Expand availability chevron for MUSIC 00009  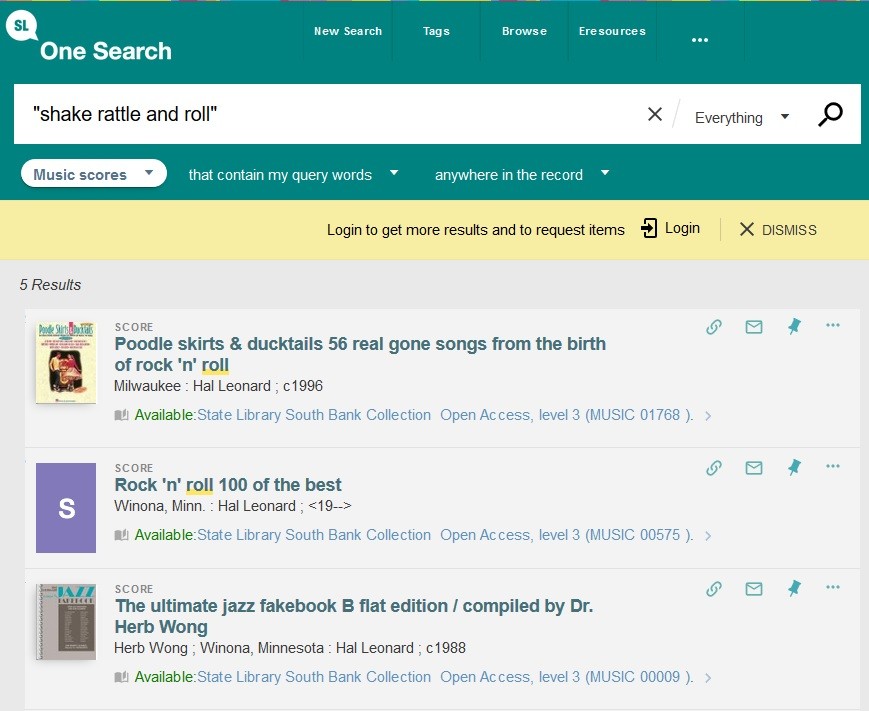[x=708, y=678]
